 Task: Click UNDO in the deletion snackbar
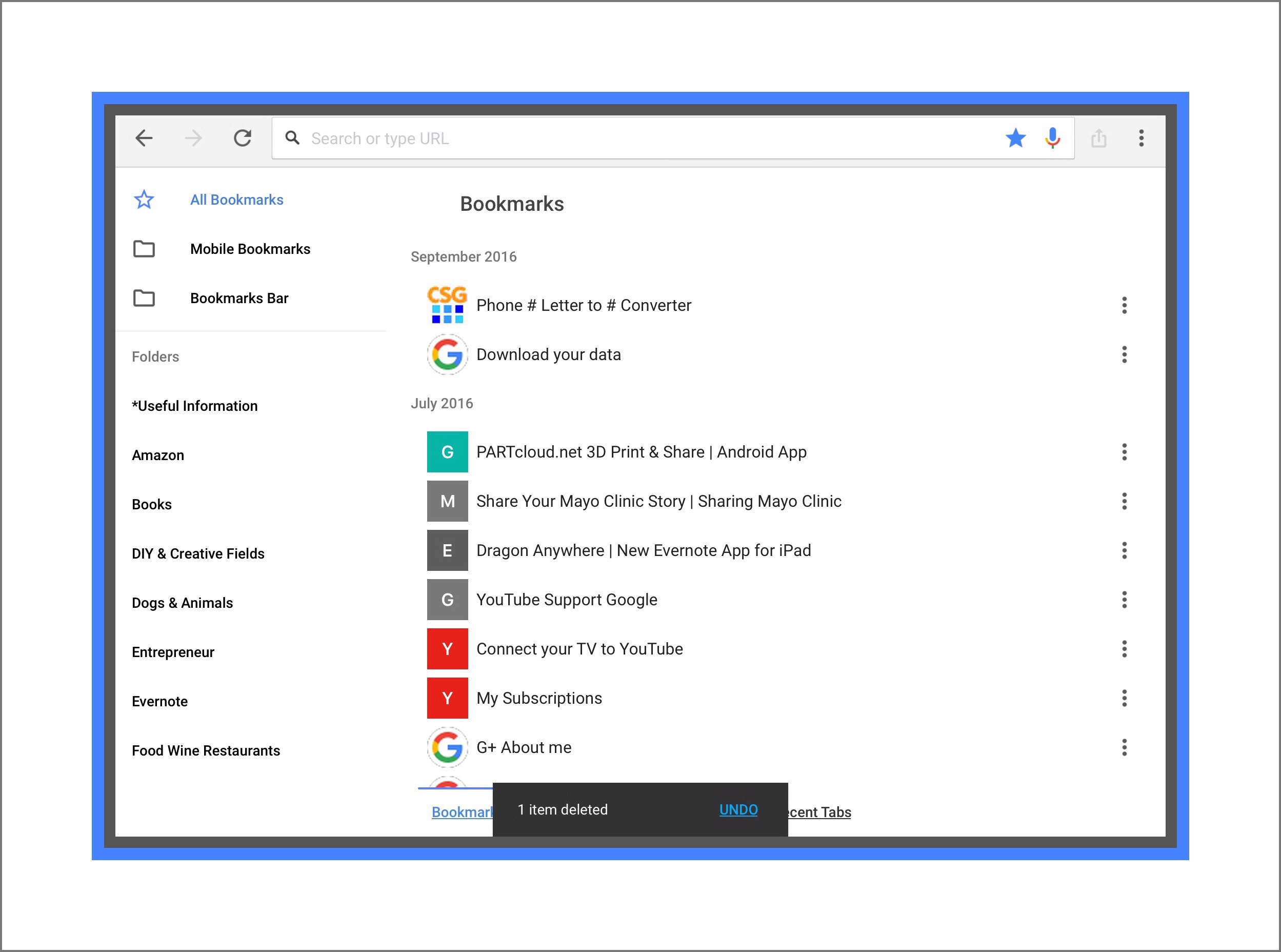738,809
